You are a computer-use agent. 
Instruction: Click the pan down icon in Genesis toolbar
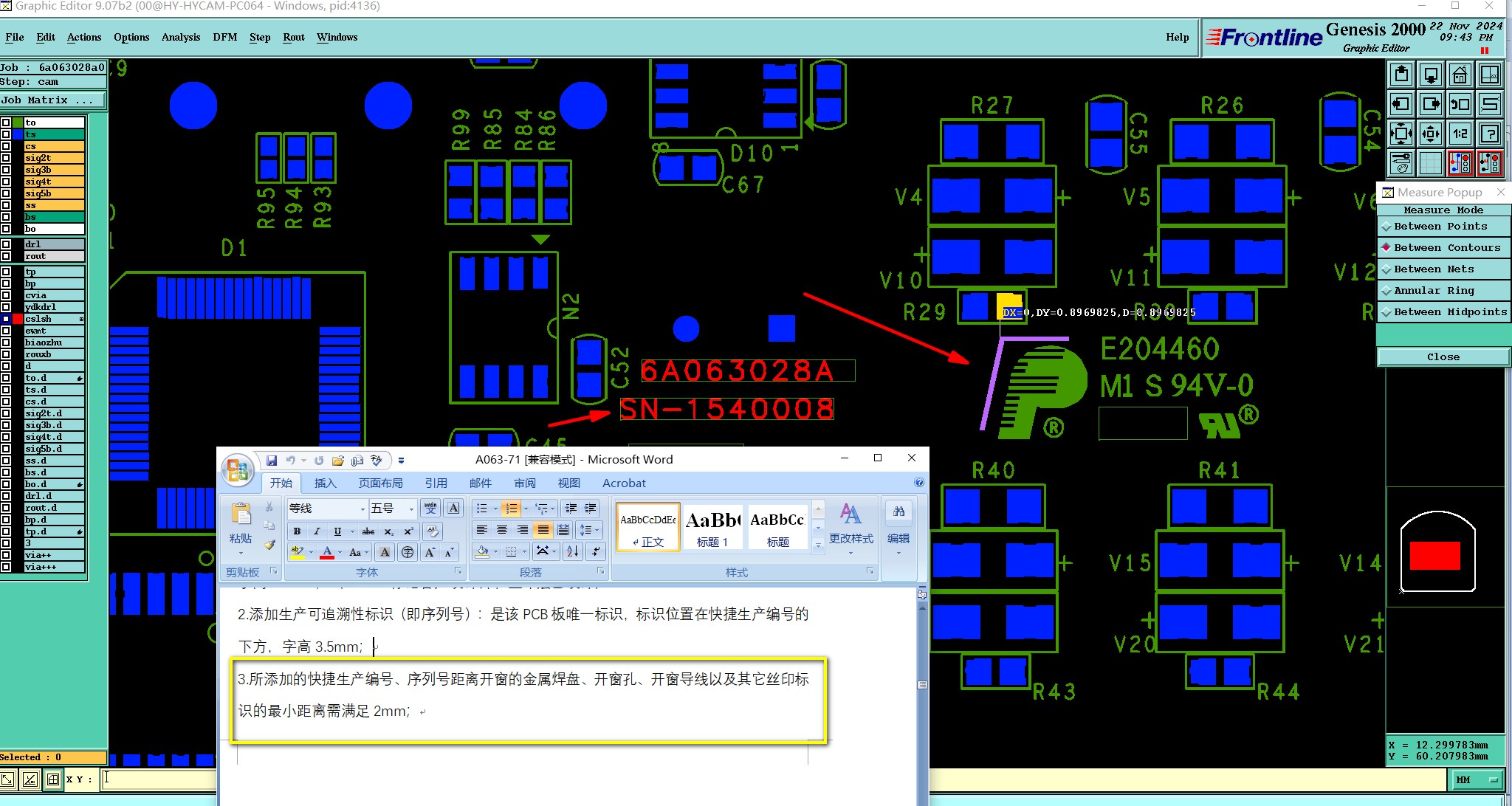1431,75
